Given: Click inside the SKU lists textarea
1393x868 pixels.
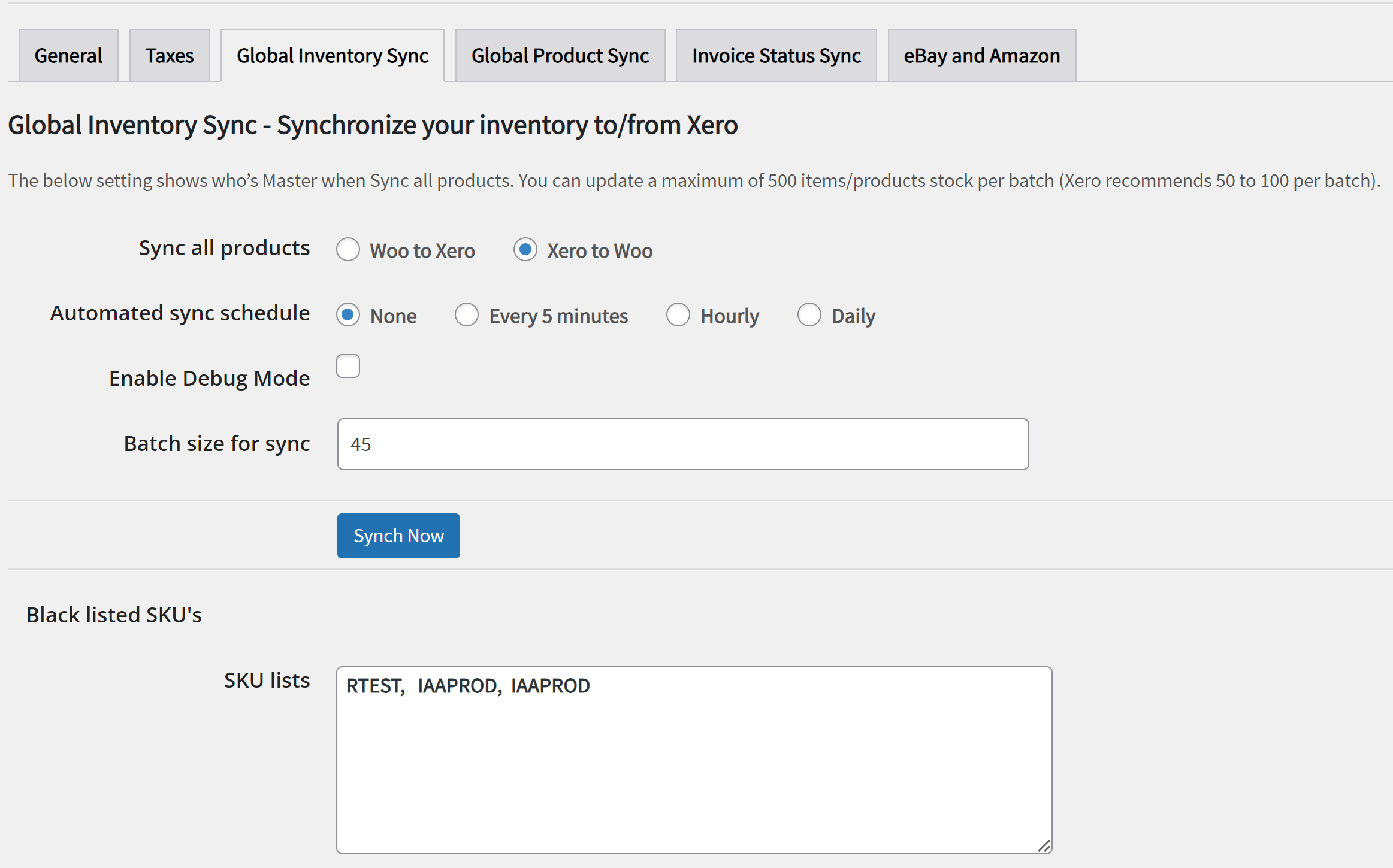Looking at the screenshot, I should pos(694,760).
